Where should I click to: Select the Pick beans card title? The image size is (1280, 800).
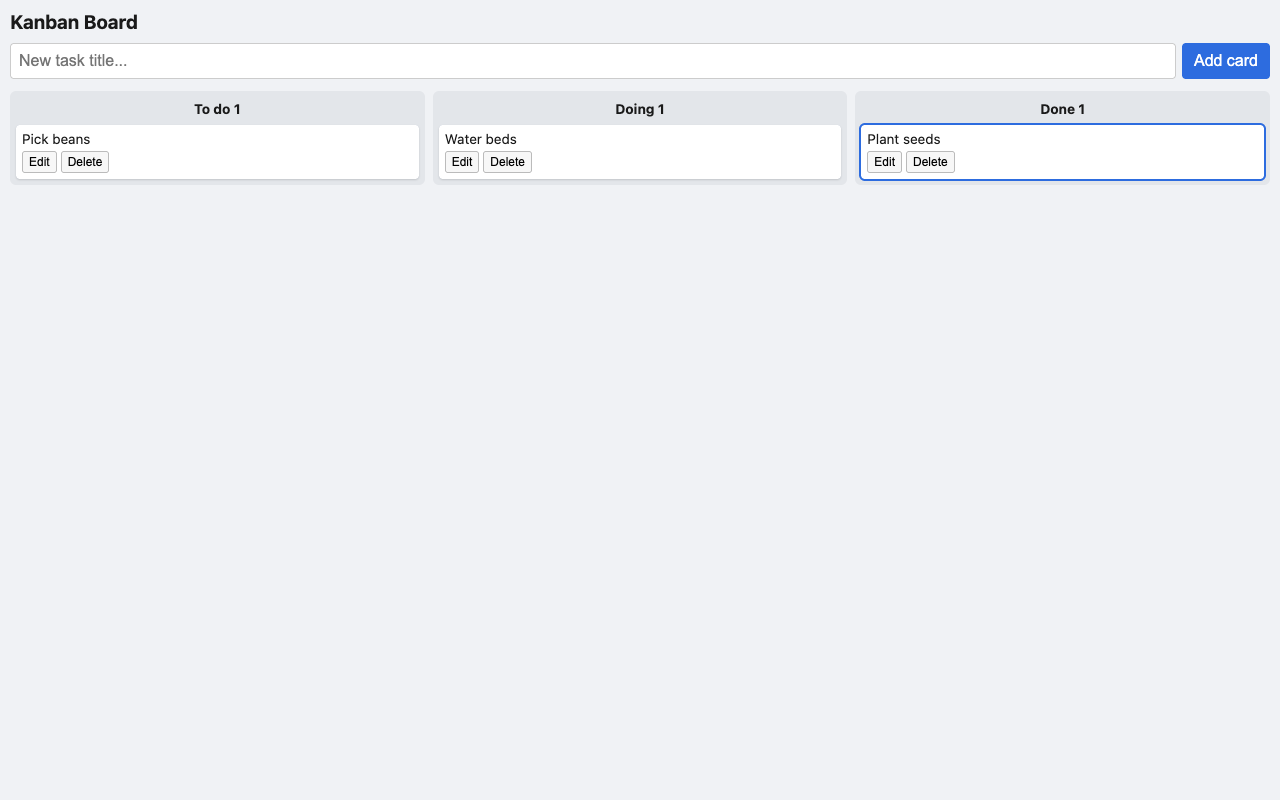click(x=56, y=139)
